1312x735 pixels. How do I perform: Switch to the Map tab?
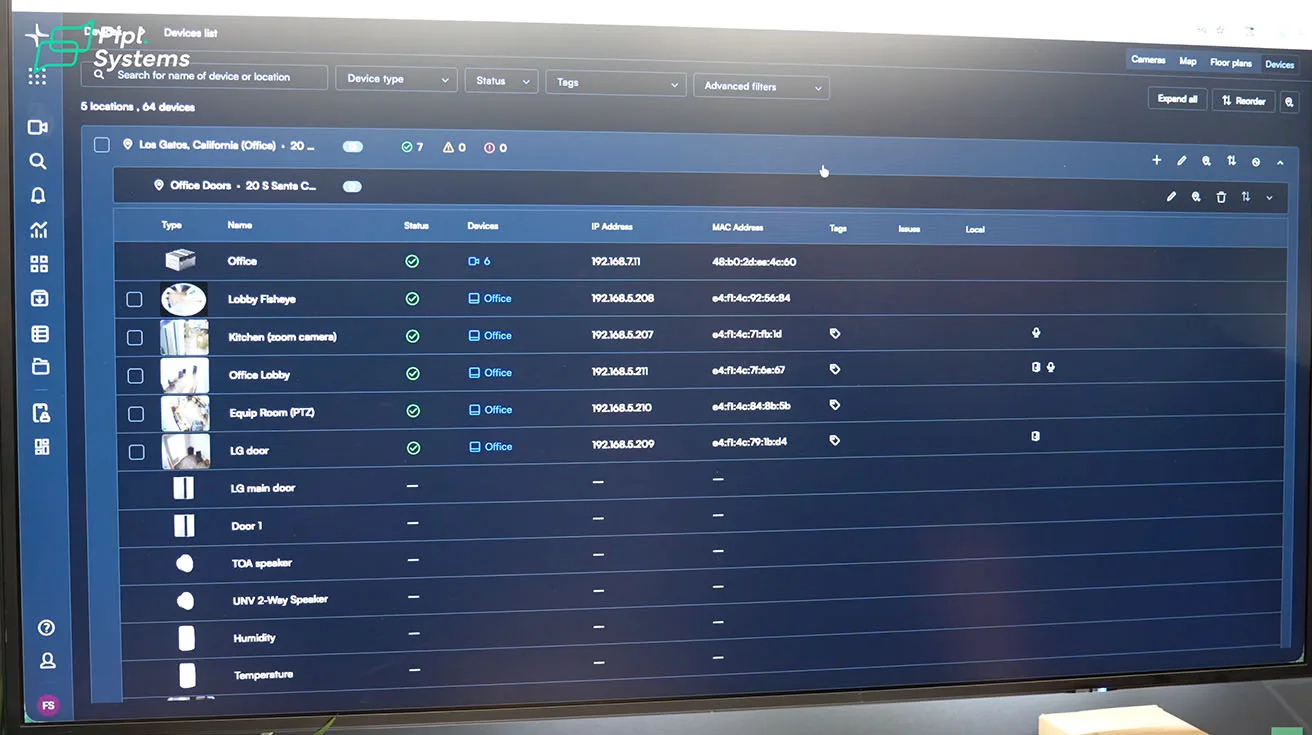1188,61
